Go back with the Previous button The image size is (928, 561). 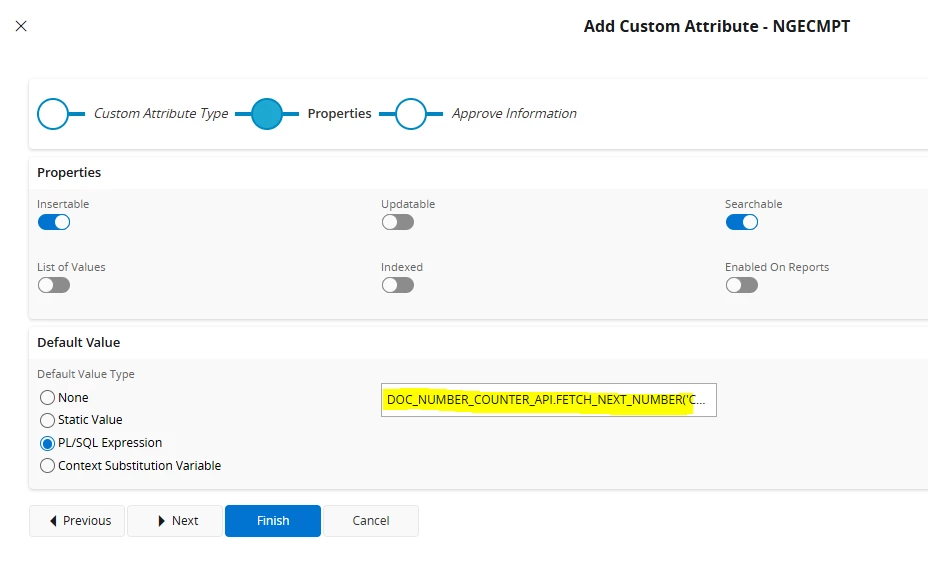tap(77, 521)
